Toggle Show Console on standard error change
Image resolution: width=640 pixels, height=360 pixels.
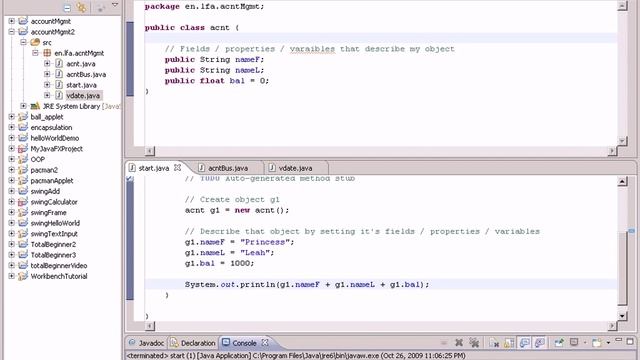[x=540, y=343]
